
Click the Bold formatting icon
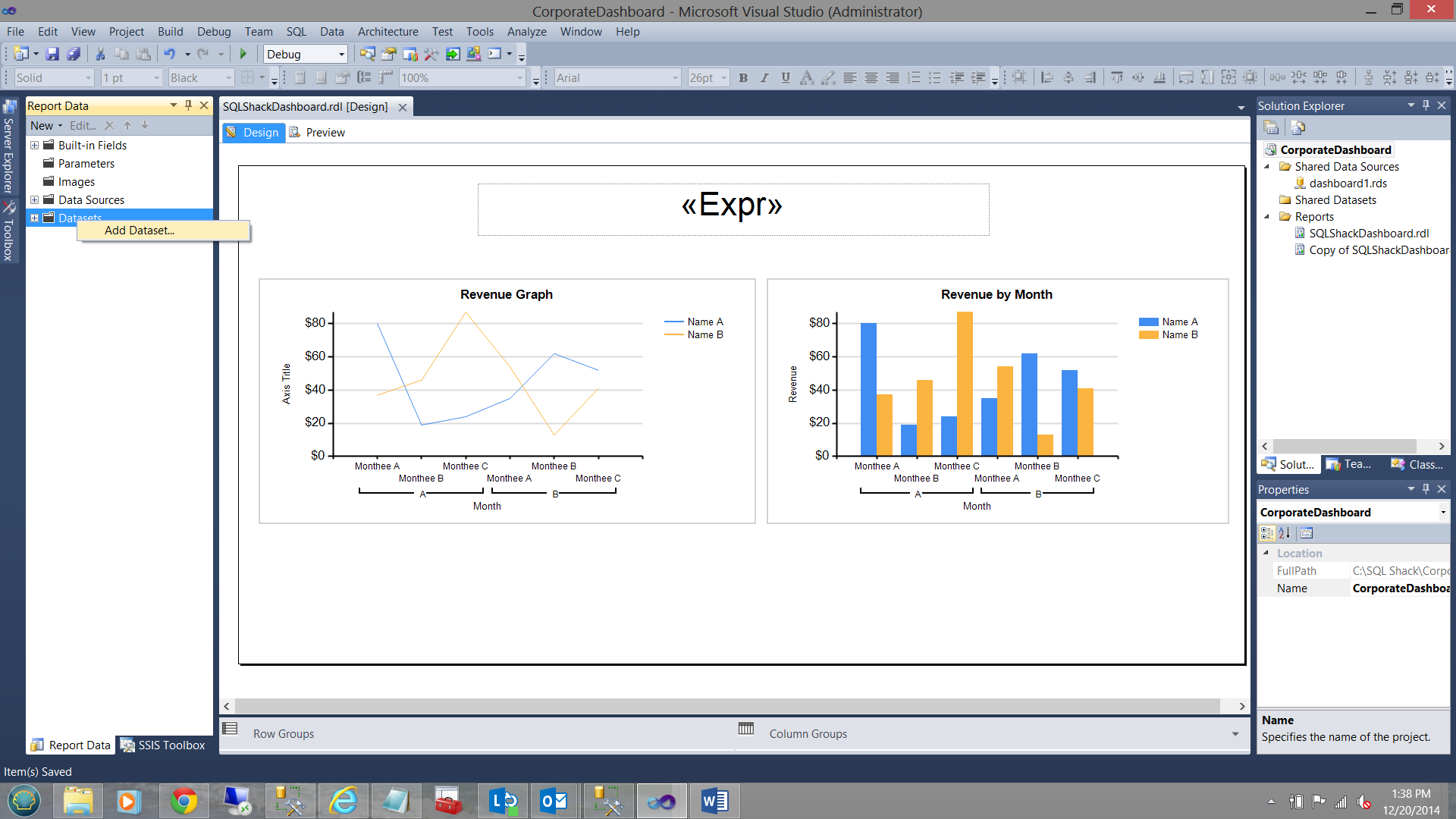pos(743,77)
